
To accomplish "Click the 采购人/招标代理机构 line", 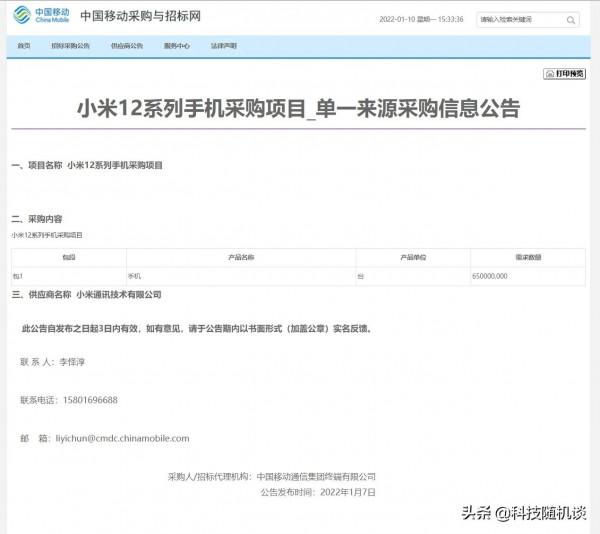I will coord(272,477).
